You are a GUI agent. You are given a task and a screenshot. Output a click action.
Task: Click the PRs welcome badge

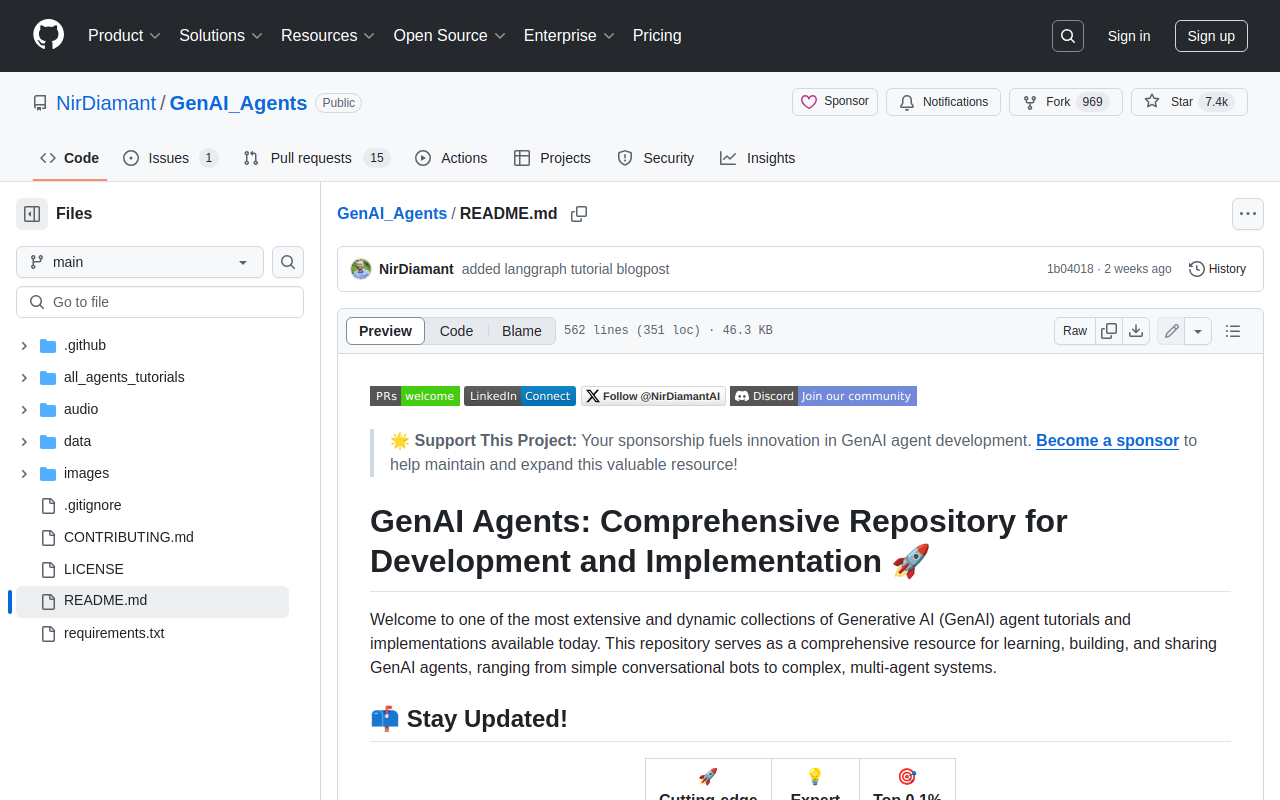click(415, 396)
